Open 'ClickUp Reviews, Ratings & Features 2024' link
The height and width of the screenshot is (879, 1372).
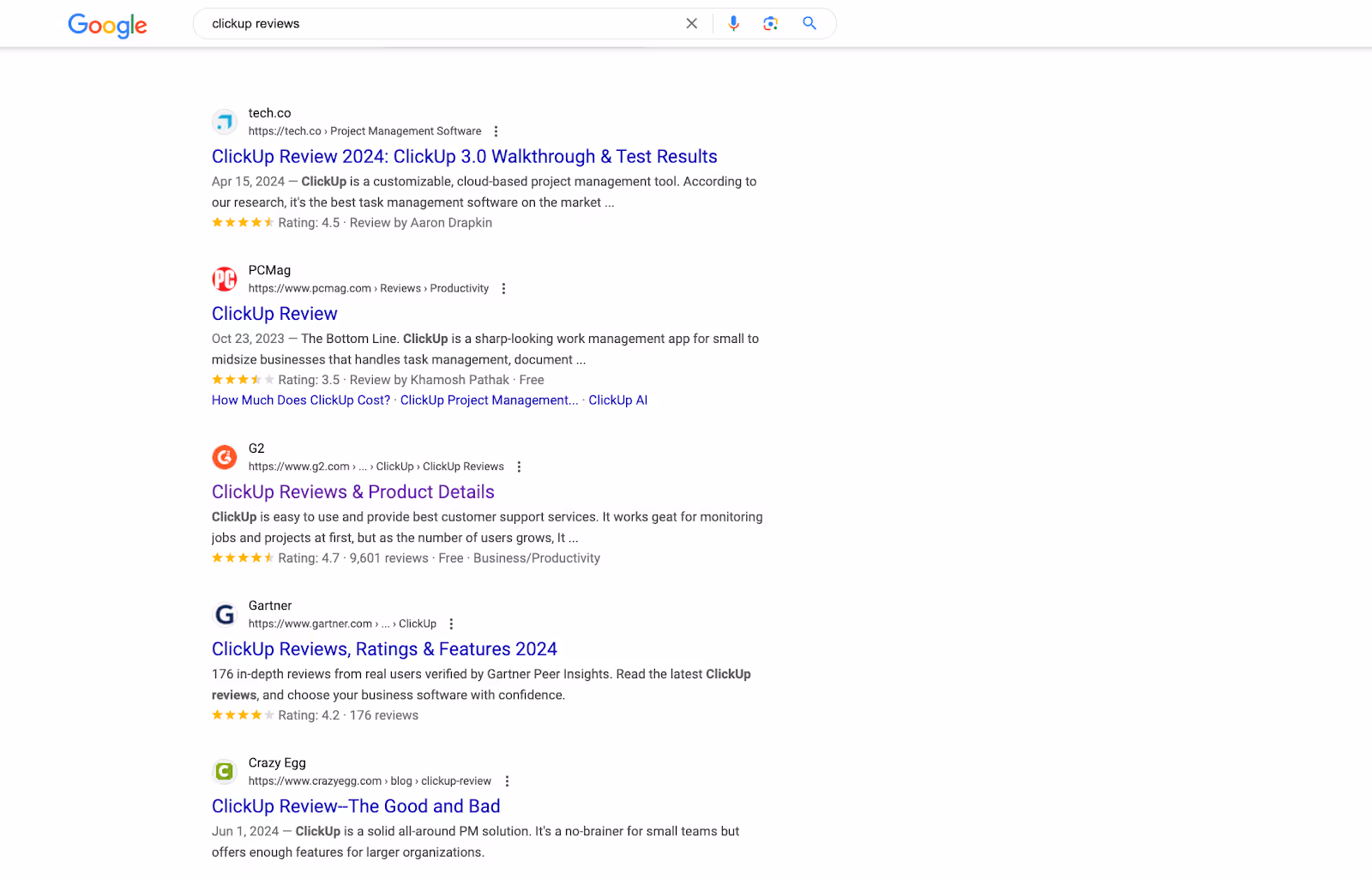(x=384, y=649)
